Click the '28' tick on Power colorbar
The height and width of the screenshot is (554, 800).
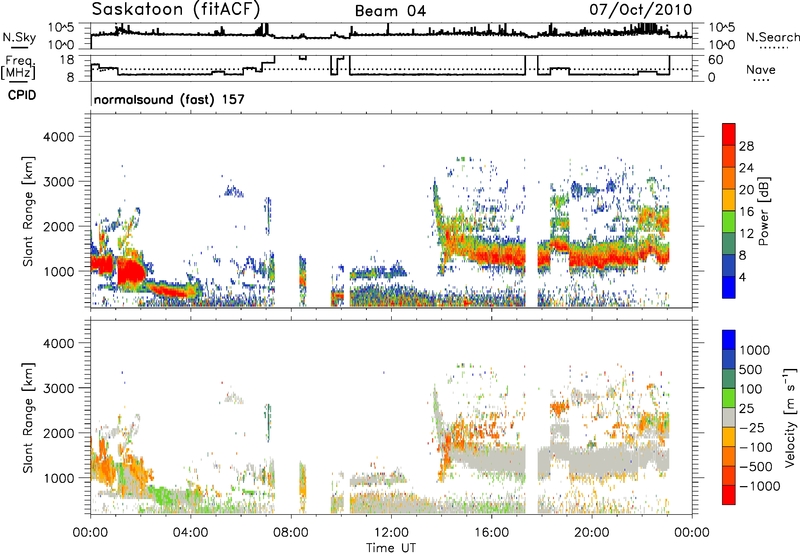(746, 146)
